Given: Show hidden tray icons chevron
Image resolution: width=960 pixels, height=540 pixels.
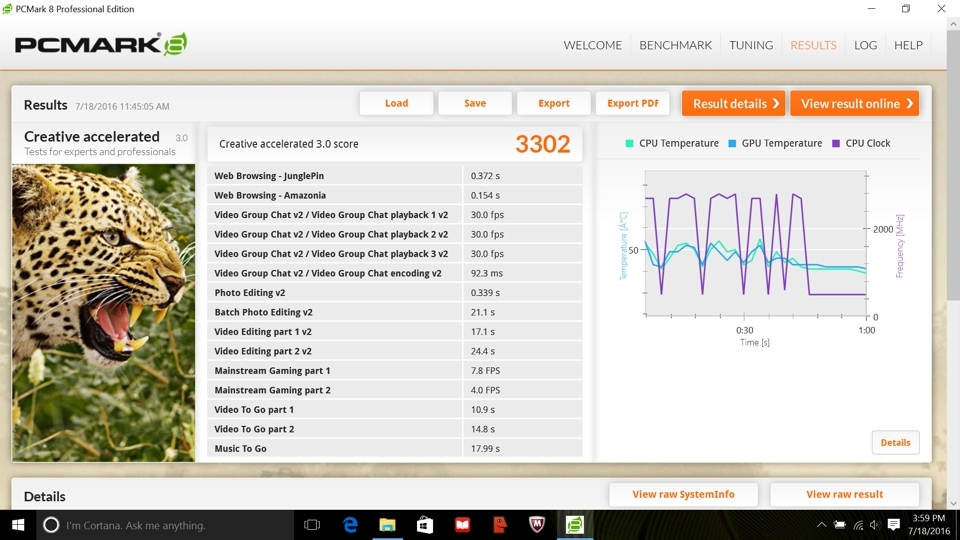Looking at the screenshot, I should coord(822,525).
